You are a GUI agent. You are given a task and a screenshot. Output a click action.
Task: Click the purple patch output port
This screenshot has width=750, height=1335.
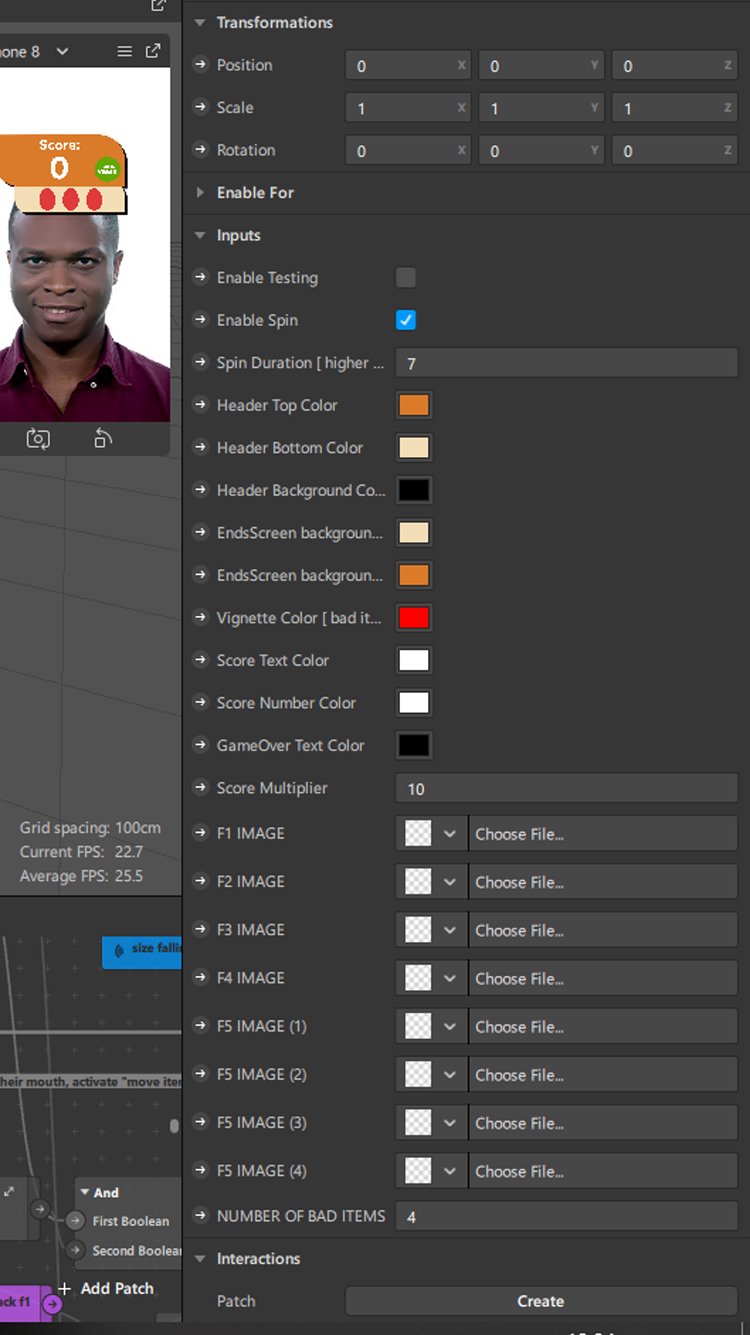[x=52, y=1303]
